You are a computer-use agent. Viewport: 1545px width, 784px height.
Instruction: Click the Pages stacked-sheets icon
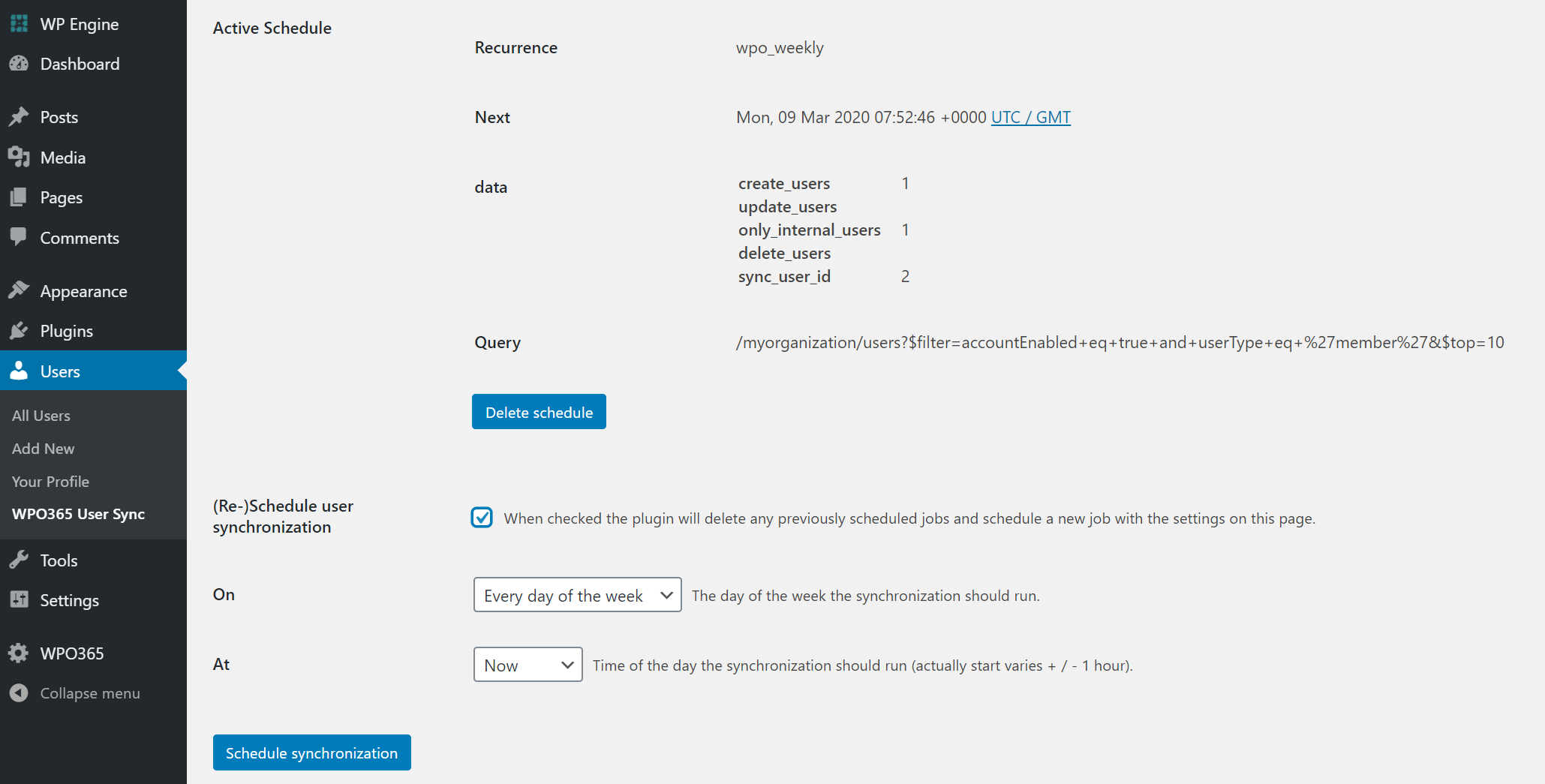click(19, 197)
